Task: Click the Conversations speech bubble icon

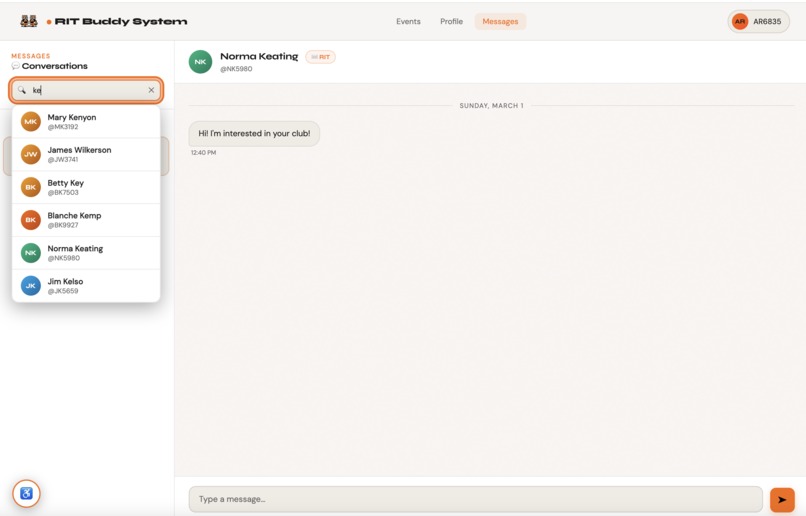Action: [16, 66]
